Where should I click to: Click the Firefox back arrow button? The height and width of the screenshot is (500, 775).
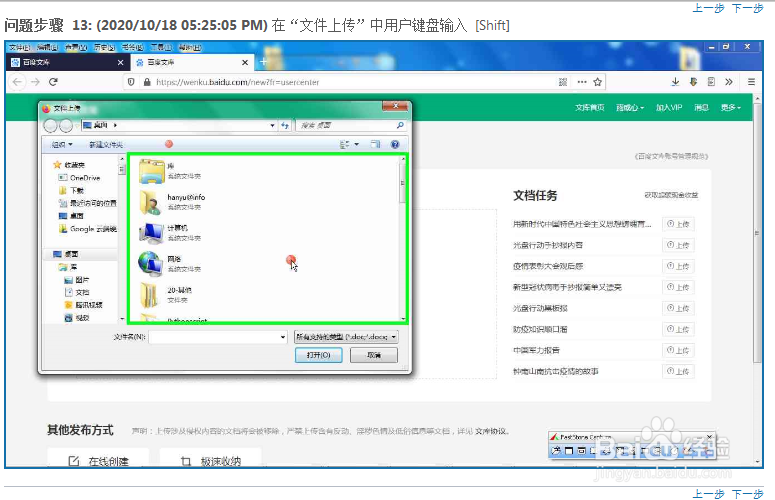pyautogui.click(x=17, y=82)
